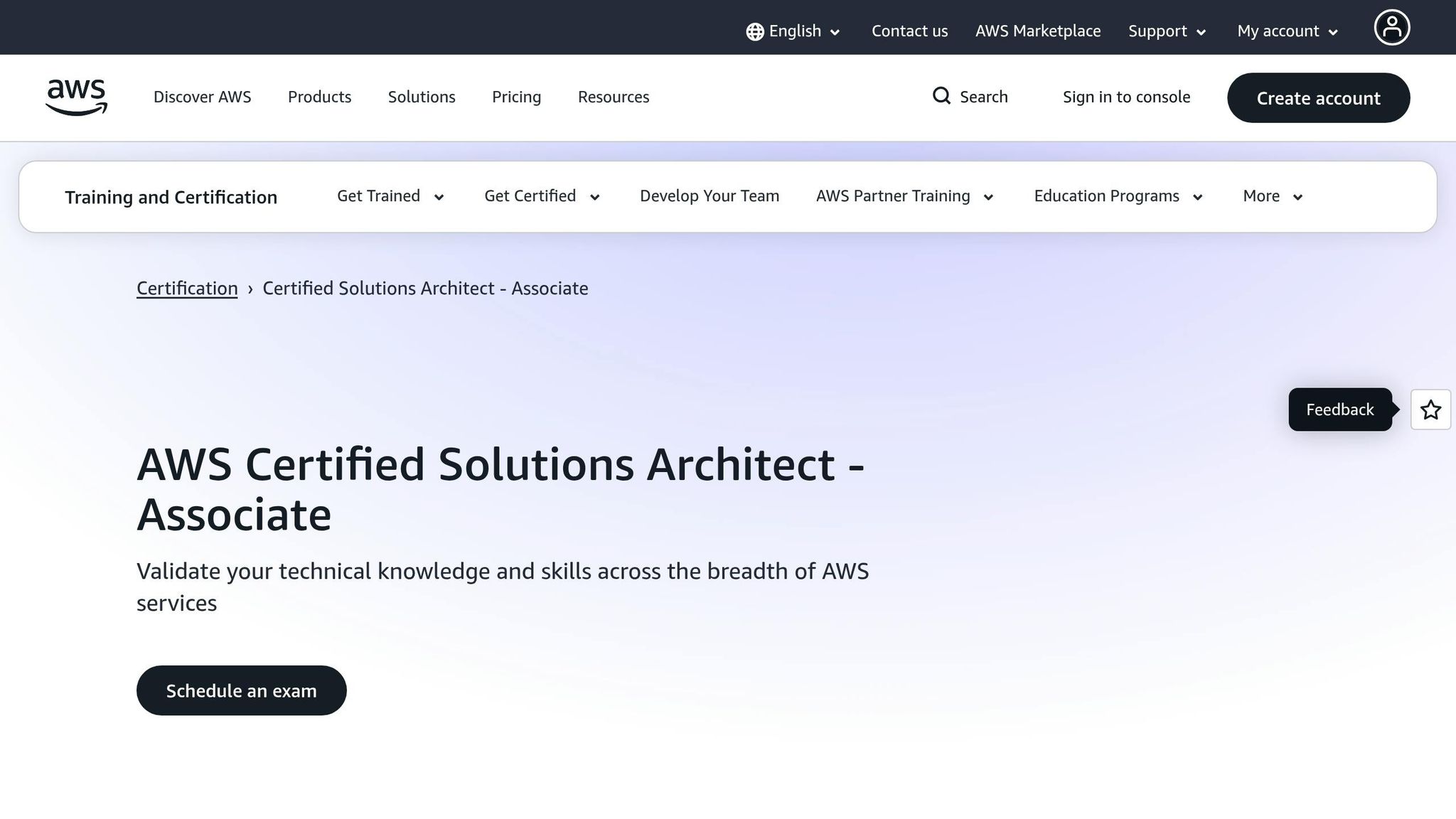Open the Contact us link
The image size is (1456, 819).
[909, 31]
